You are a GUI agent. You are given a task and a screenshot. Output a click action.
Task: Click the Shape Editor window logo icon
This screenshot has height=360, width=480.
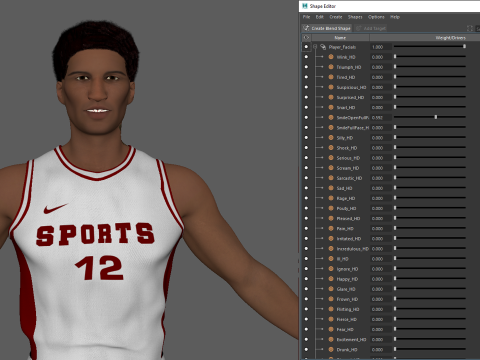coord(305,6)
